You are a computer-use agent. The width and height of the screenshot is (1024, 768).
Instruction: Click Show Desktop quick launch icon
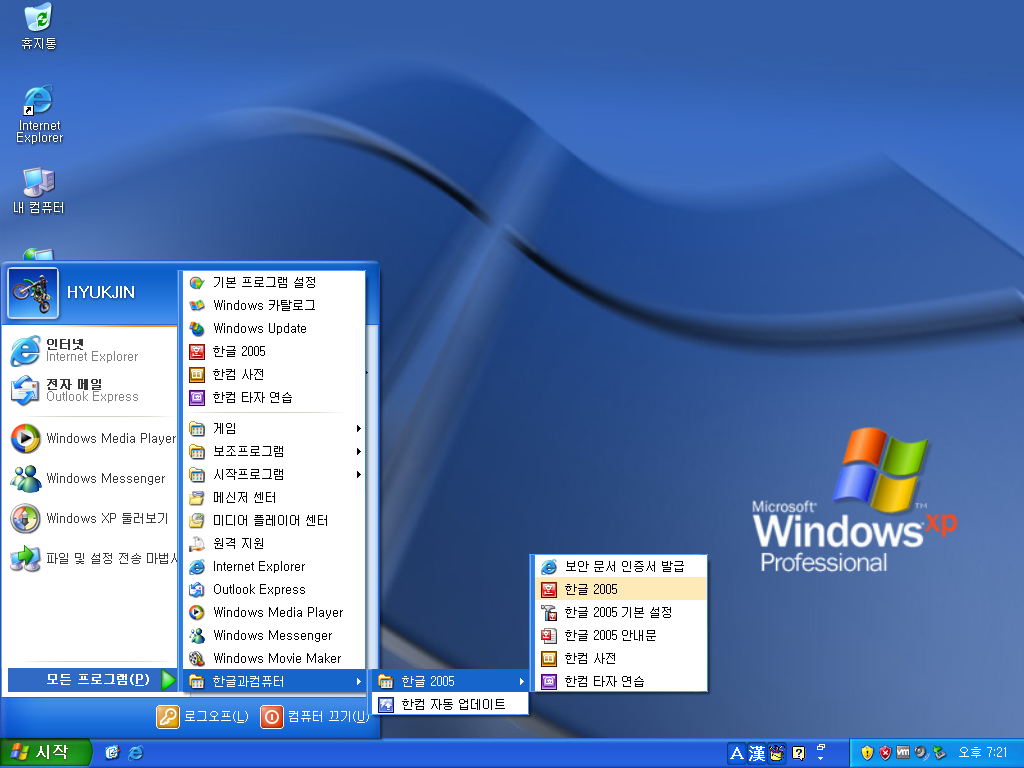coord(112,753)
